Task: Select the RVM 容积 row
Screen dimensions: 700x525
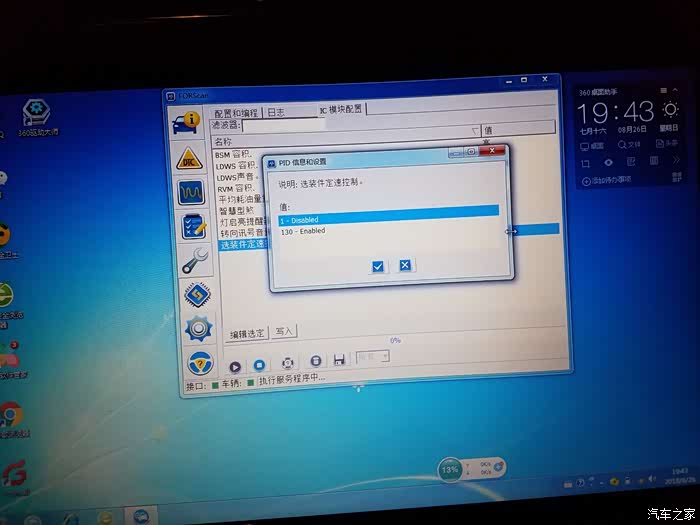Action: coord(237,188)
